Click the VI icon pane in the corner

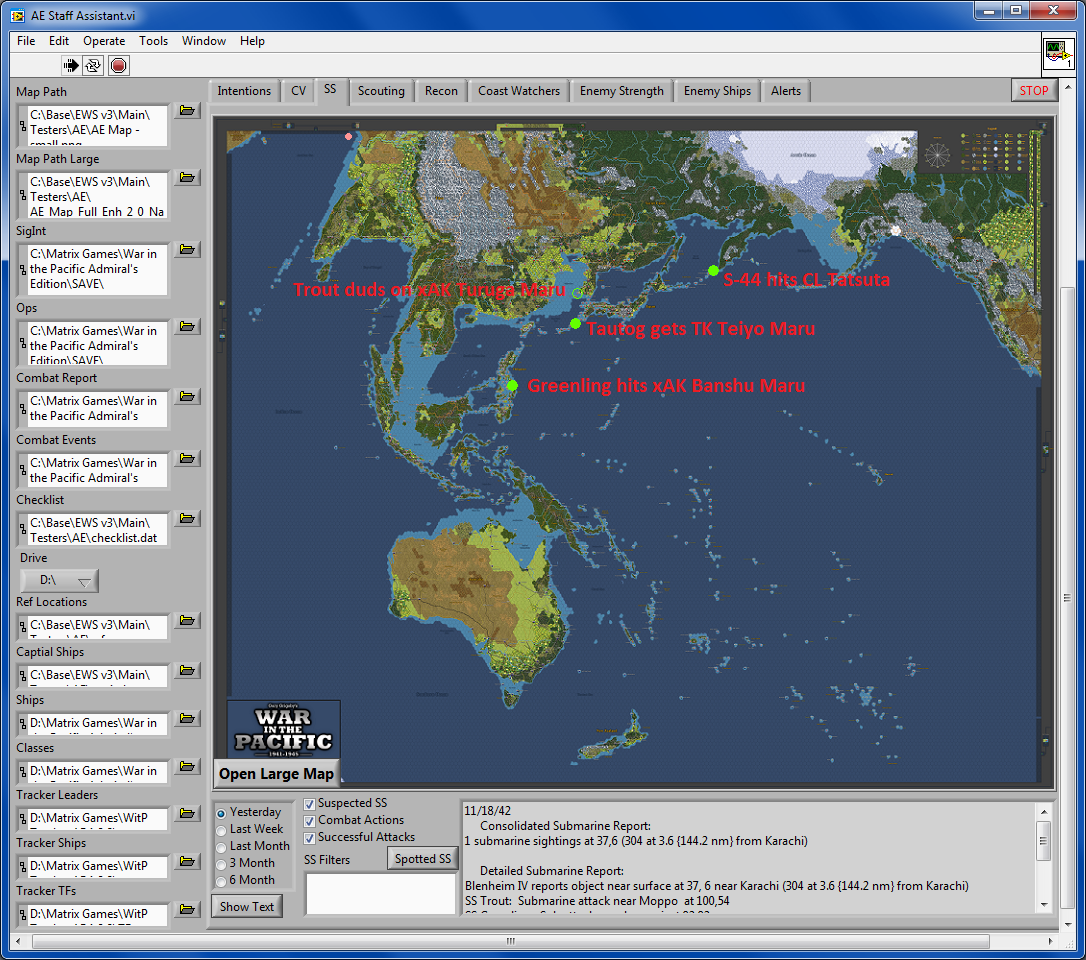point(1058,54)
